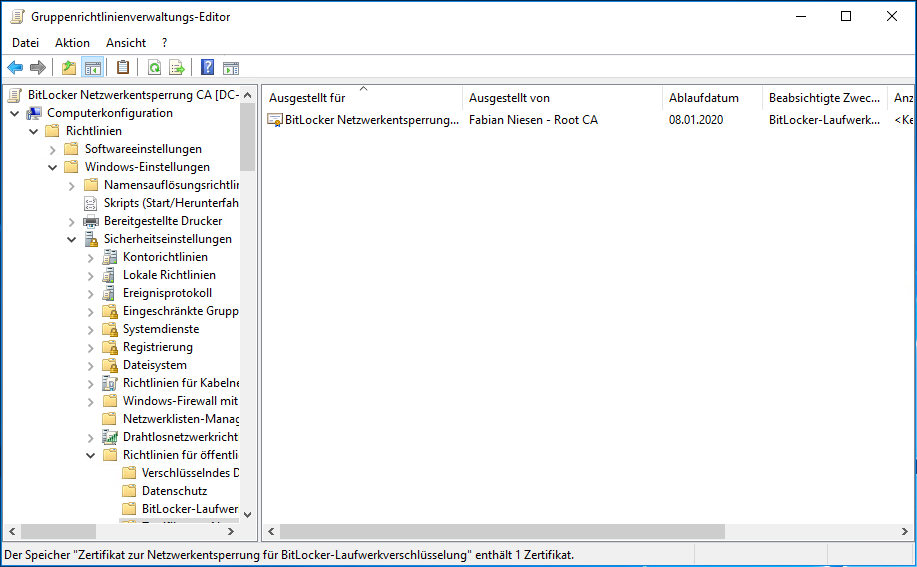
Task: Open the ? help menu
Action: pos(164,43)
